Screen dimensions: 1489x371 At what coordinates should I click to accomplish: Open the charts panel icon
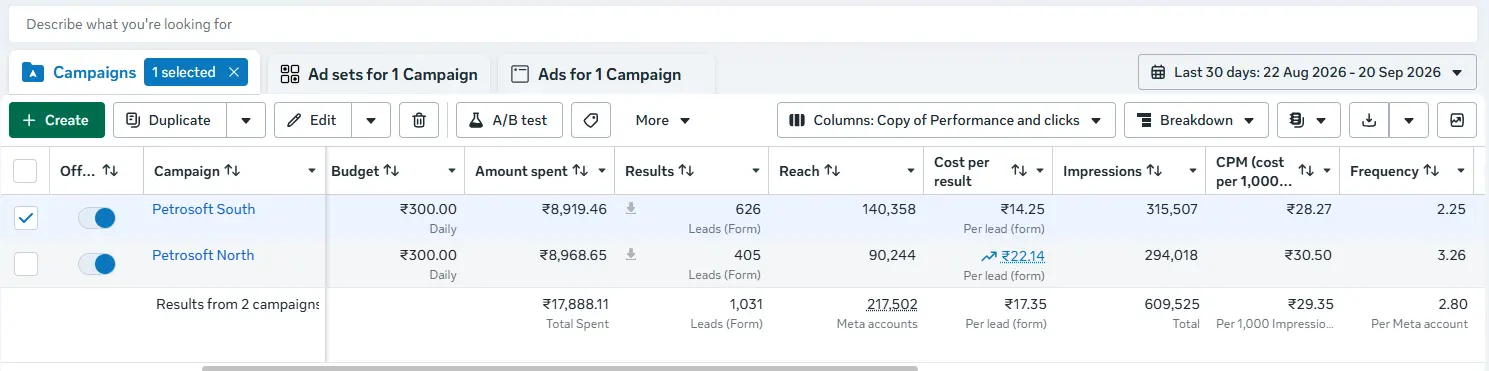[1457, 120]
